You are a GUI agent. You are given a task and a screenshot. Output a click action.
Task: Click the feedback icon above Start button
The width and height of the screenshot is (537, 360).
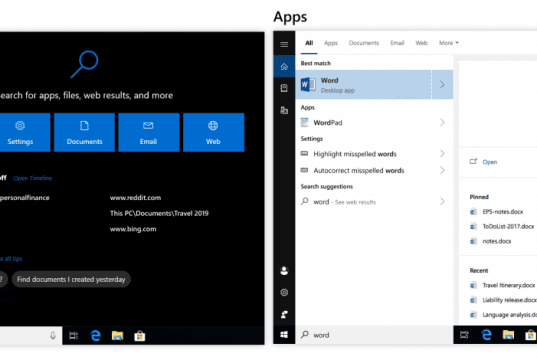pos(284,314)
